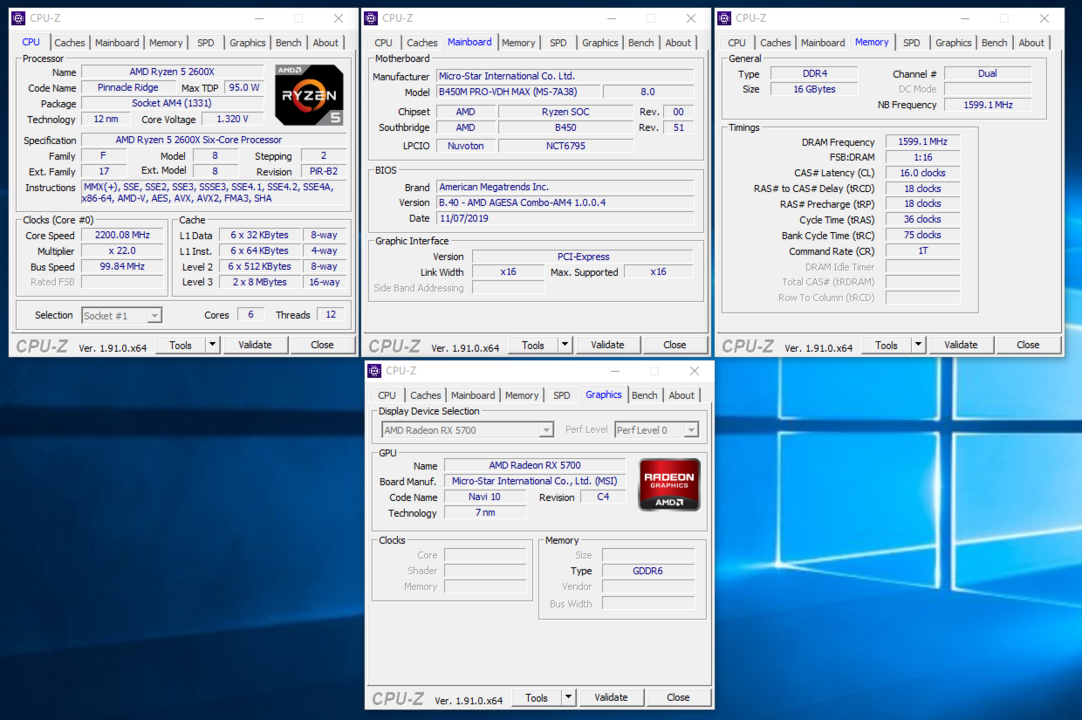Click the Pinnacle Ridge code name value
This screenshot has width=1082, height=720.
(128, 88)
